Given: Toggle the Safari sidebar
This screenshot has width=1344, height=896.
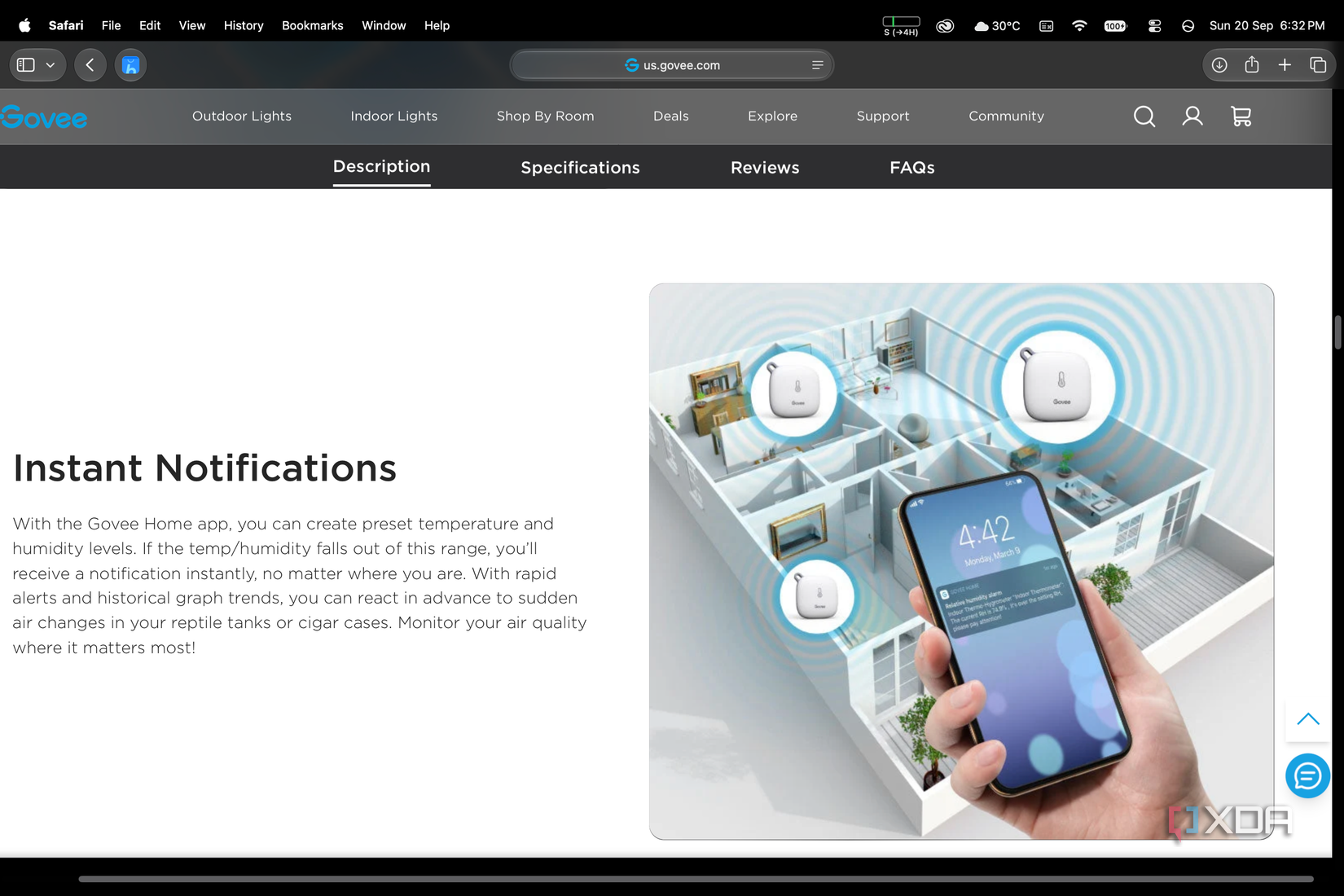Looking at the screenshot, I should click(26, 65).
